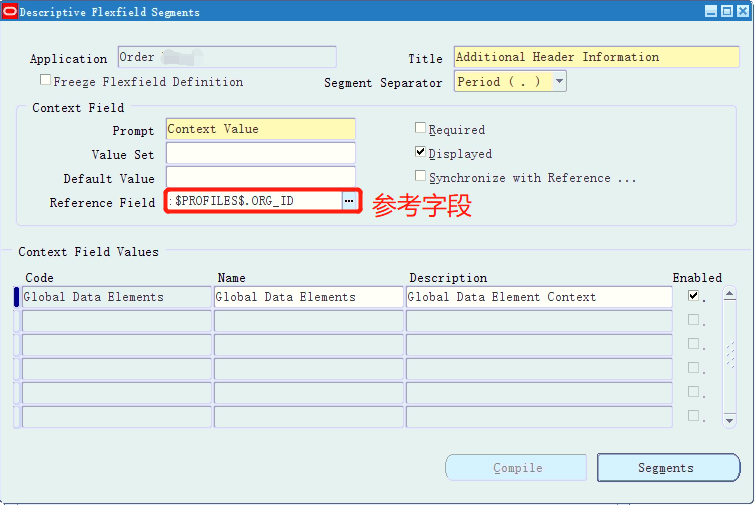Open the Segment Separator dropdown
This screenshot has width=755, height=505.
pos(559,81)
